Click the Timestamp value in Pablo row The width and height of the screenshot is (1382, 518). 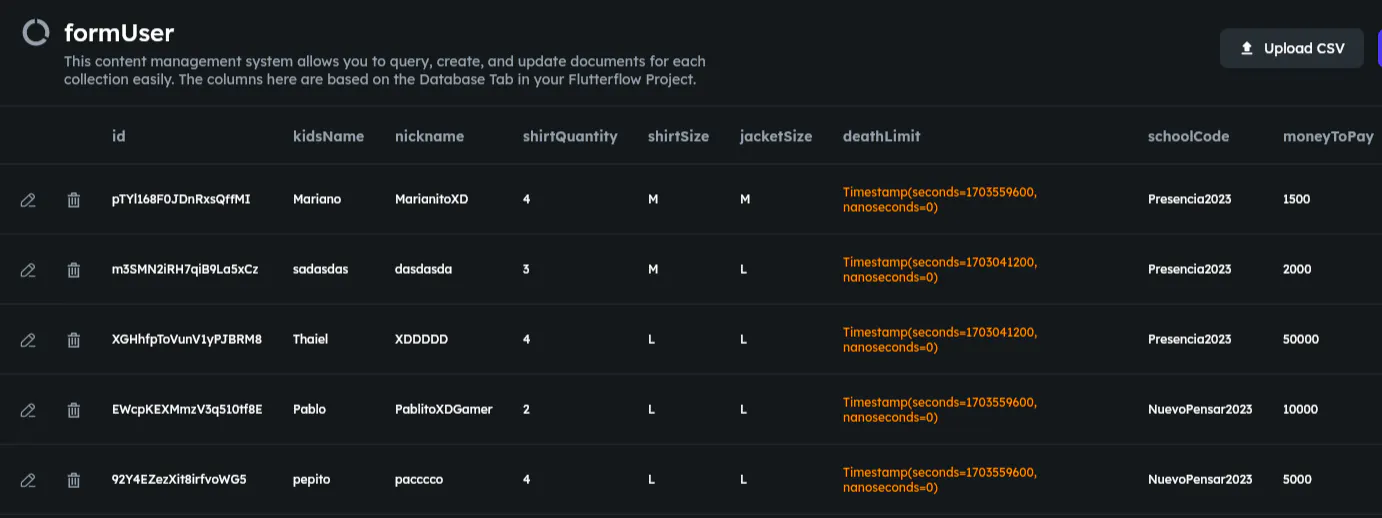[x=939, y=409]
